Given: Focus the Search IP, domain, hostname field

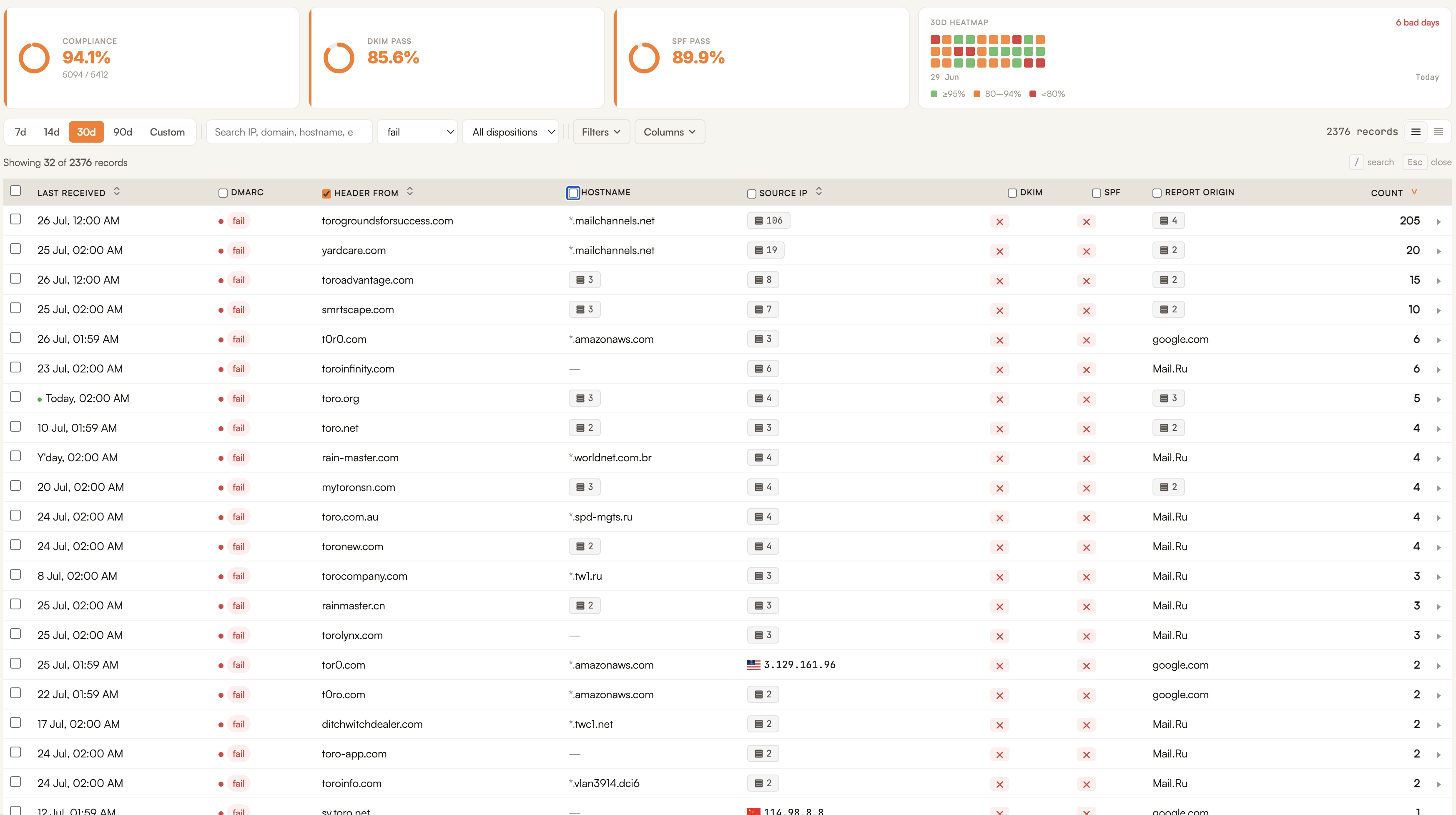Looking at the screenshot, I should [x=289, y=132].
